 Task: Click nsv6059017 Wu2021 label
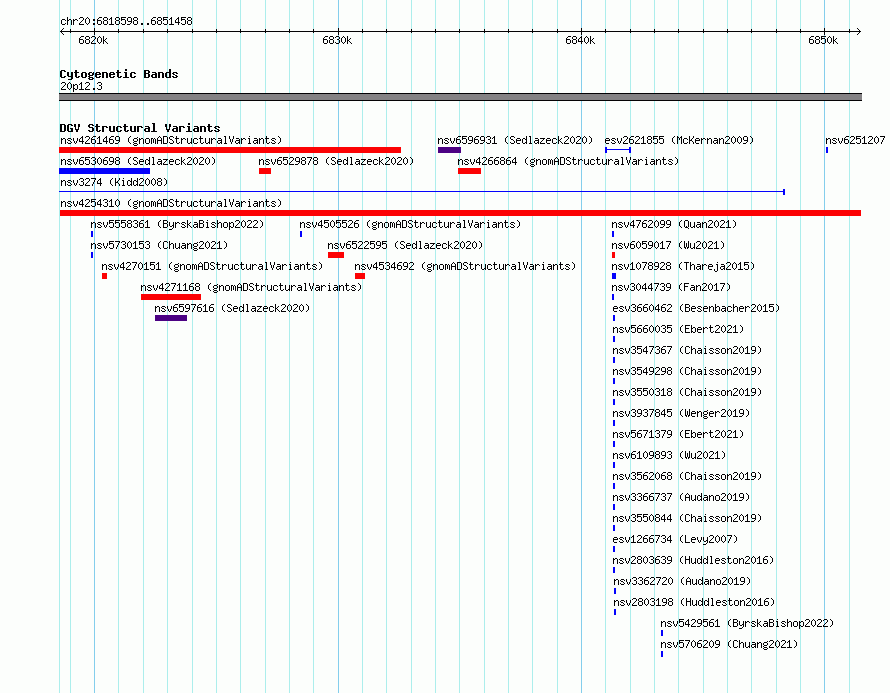point(668,245)
